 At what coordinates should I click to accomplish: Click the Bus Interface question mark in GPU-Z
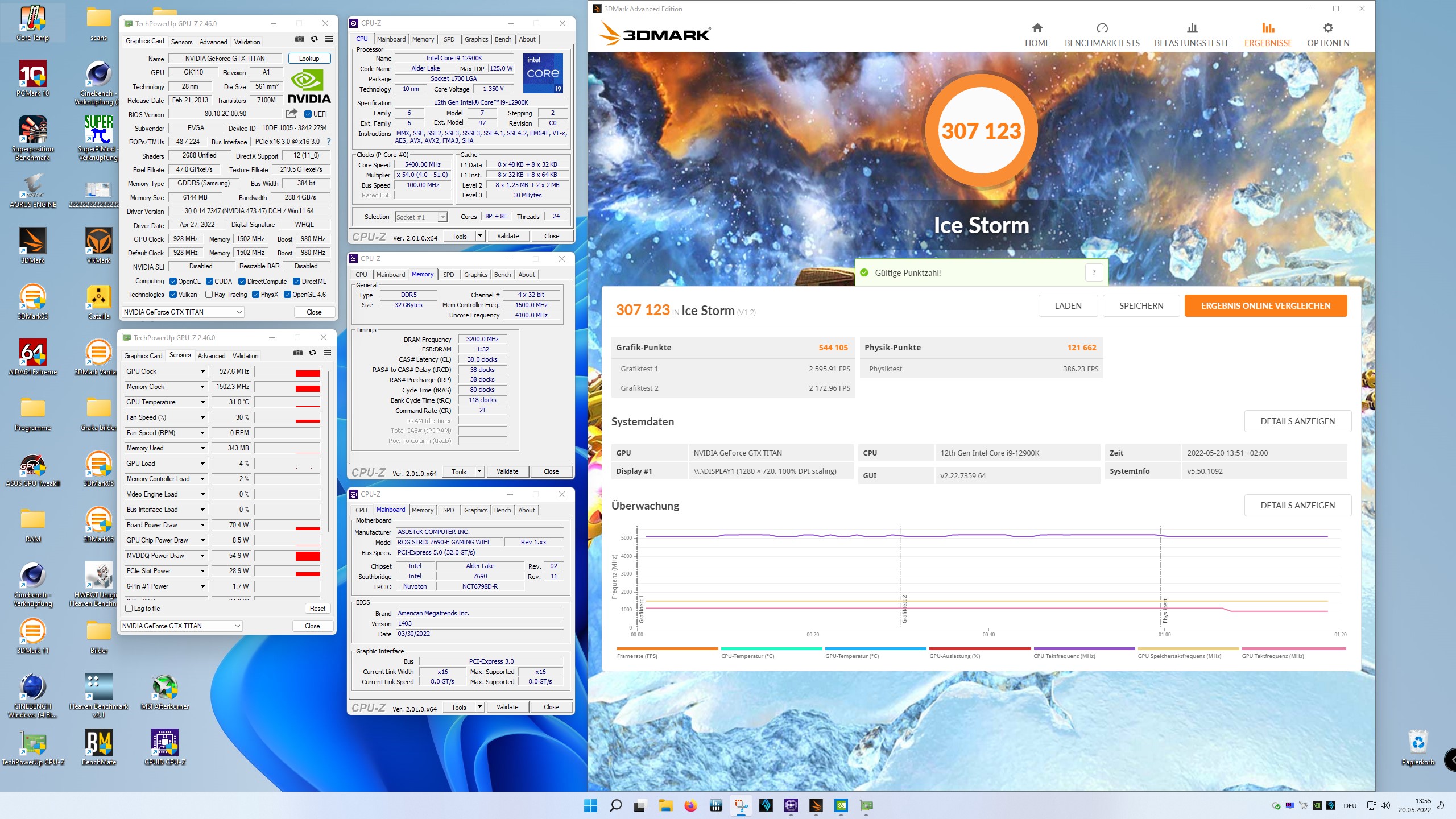tap(328, 142)
